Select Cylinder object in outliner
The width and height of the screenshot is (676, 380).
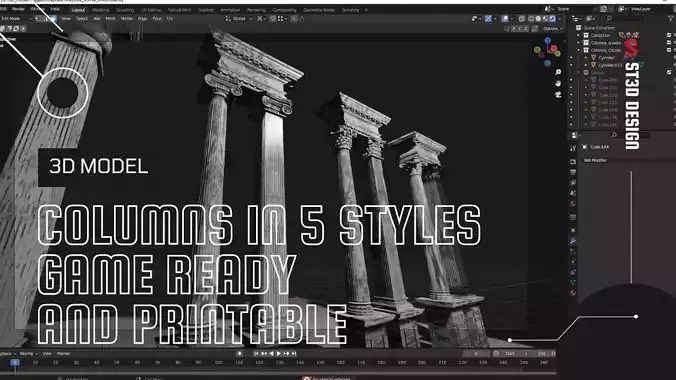[606, 57]
